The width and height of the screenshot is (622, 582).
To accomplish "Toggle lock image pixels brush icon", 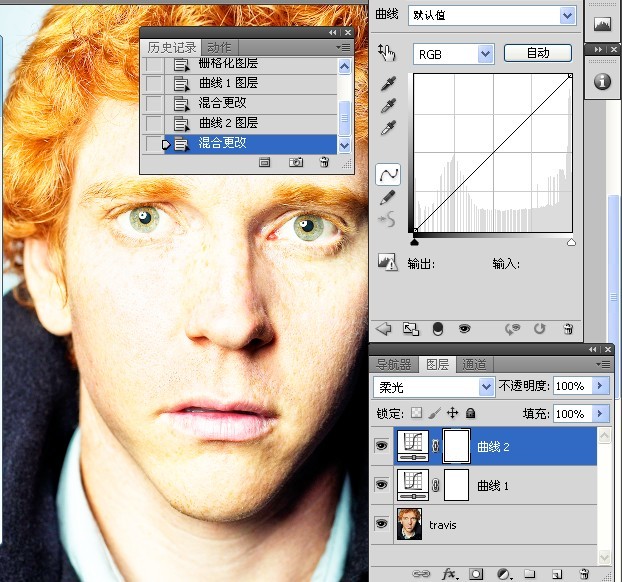I will click(435, 413).
